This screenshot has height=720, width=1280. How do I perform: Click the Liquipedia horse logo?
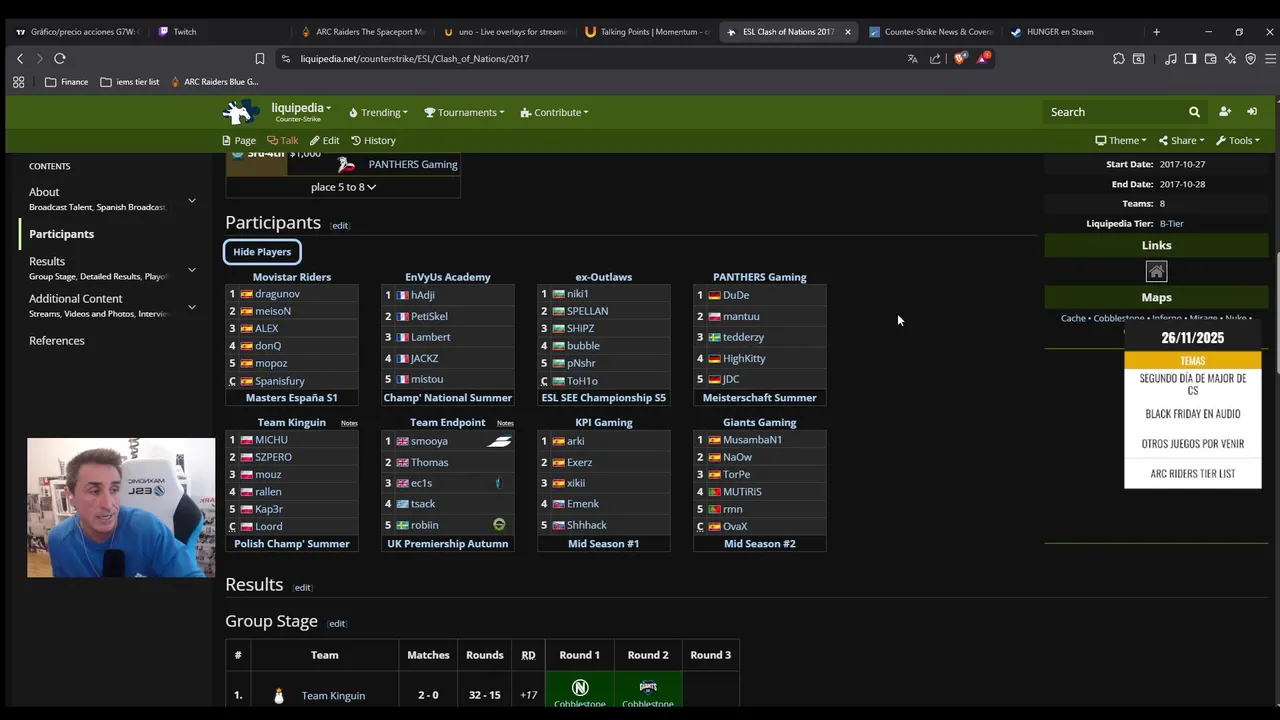pos(241,112)
